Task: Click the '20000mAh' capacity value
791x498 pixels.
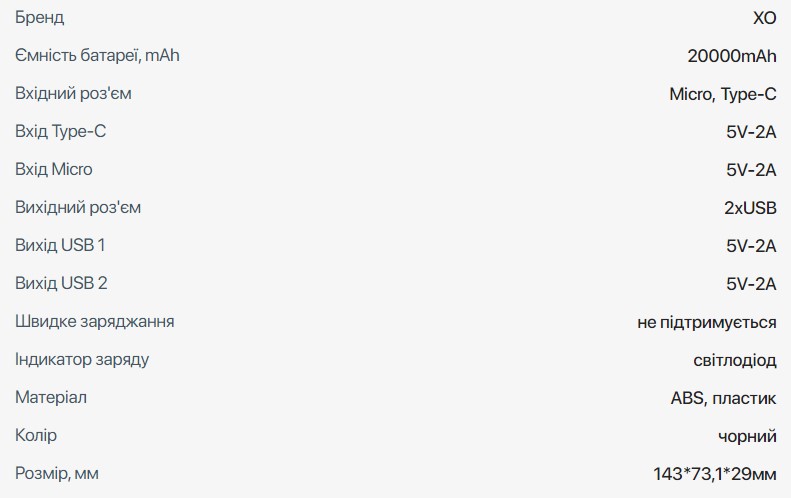Action: 732,56
